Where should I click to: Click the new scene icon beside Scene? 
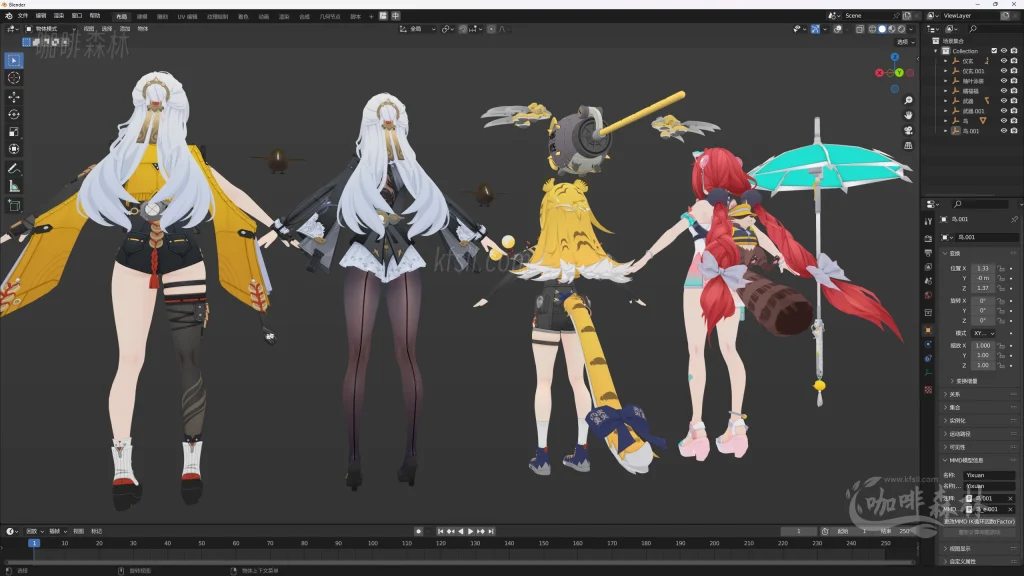coord(907,16)
